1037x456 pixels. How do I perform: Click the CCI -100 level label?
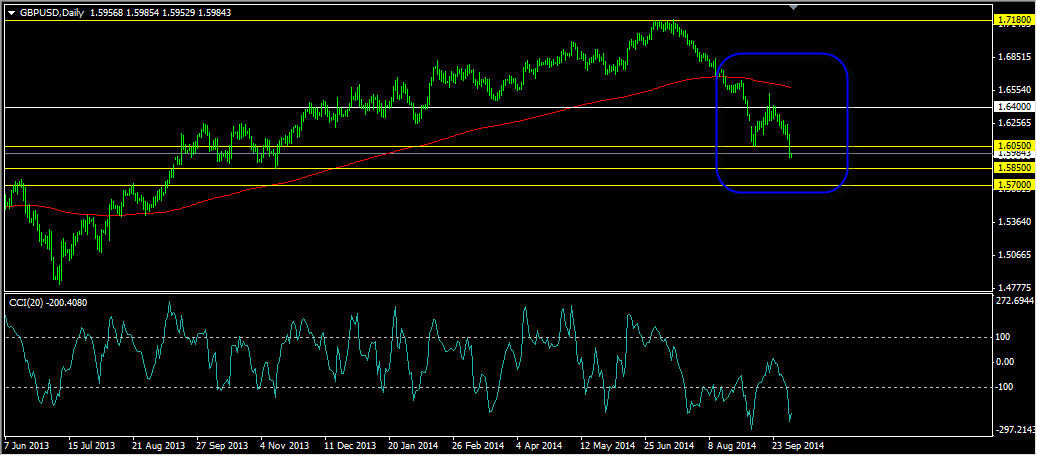[1007, 387]
